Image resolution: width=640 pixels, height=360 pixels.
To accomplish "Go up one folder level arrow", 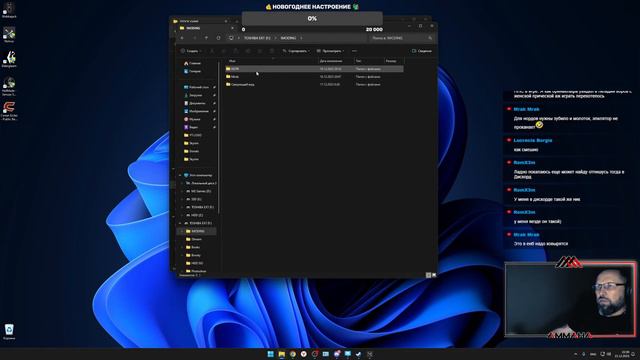I will click(x=206, y=38).
